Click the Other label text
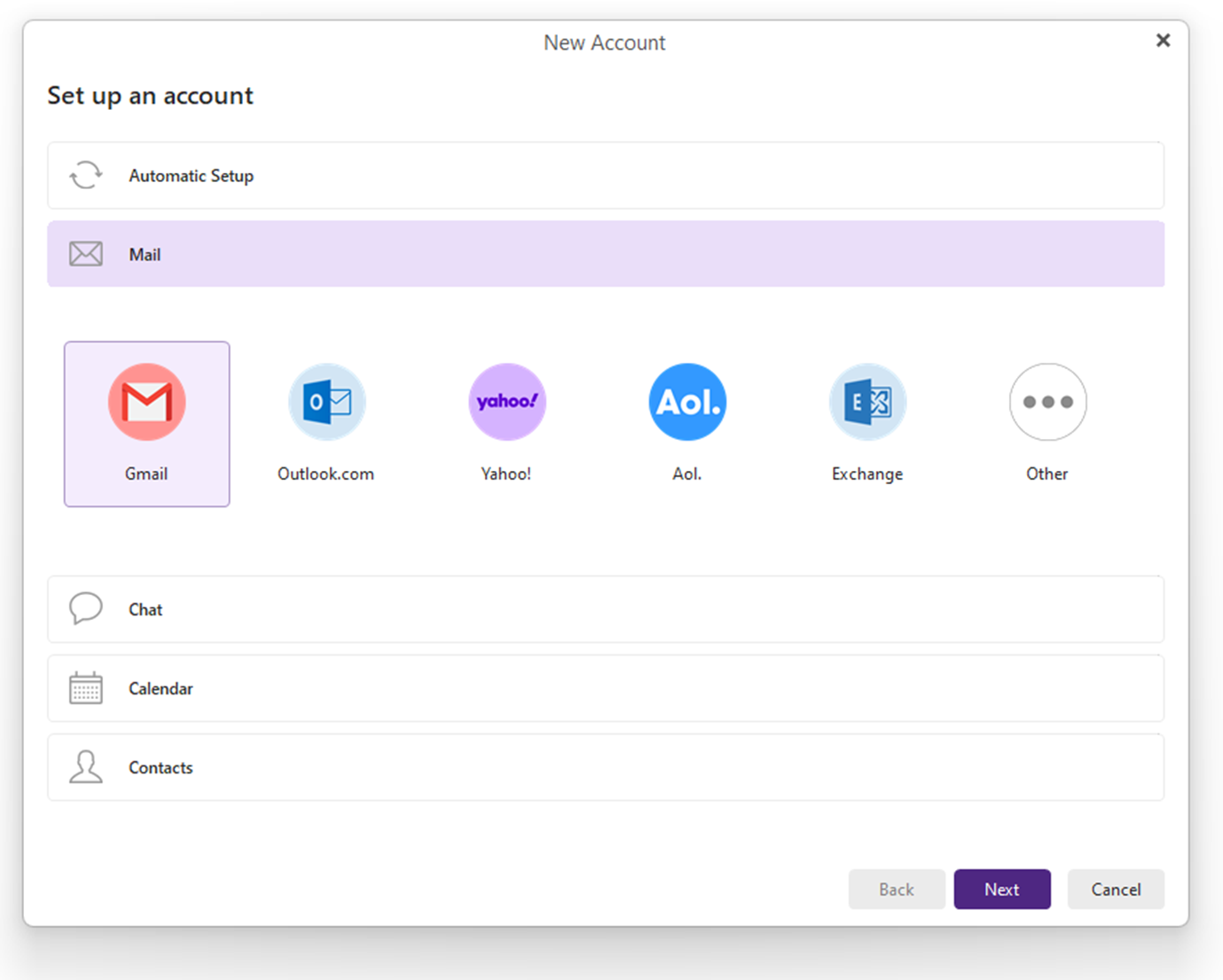Viewport: 1223px width, 980px height. click(x=1047, y=474)
